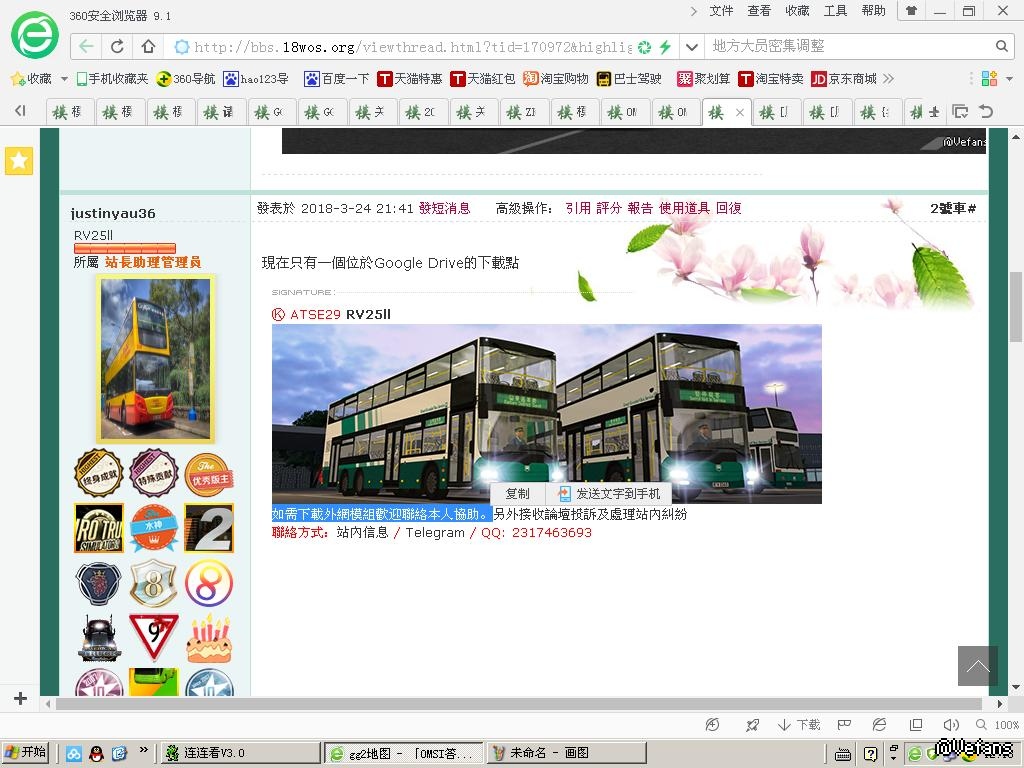
Task: Close the active browser tab
Action: coord(740,113)
